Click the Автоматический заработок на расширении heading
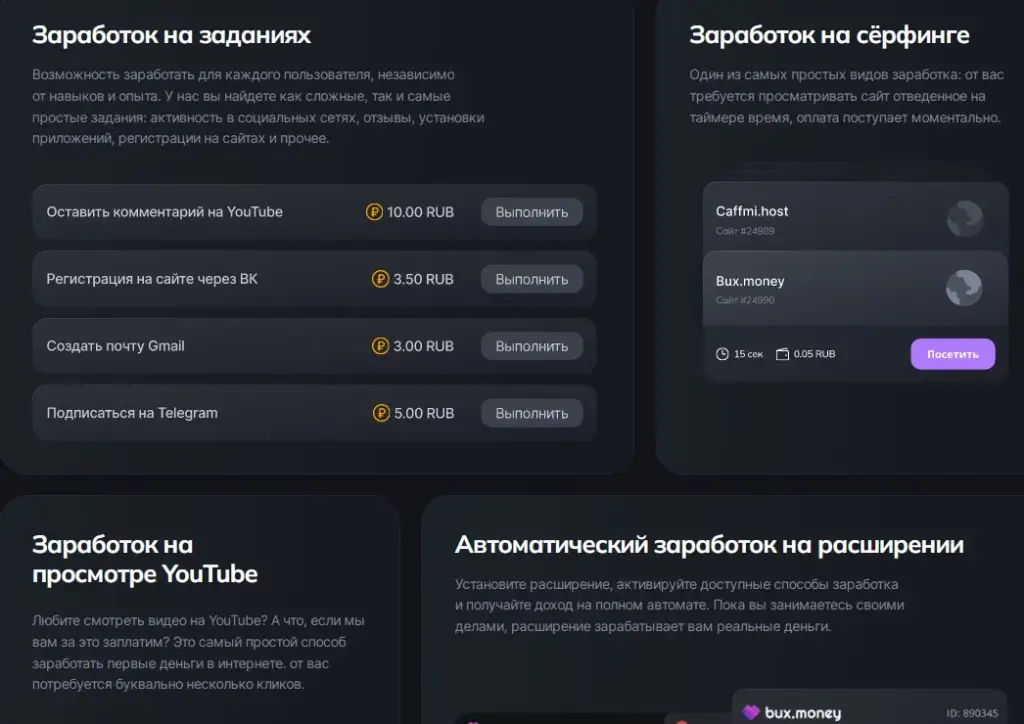This screenshot has height=724, width=1024. point(709,544)
